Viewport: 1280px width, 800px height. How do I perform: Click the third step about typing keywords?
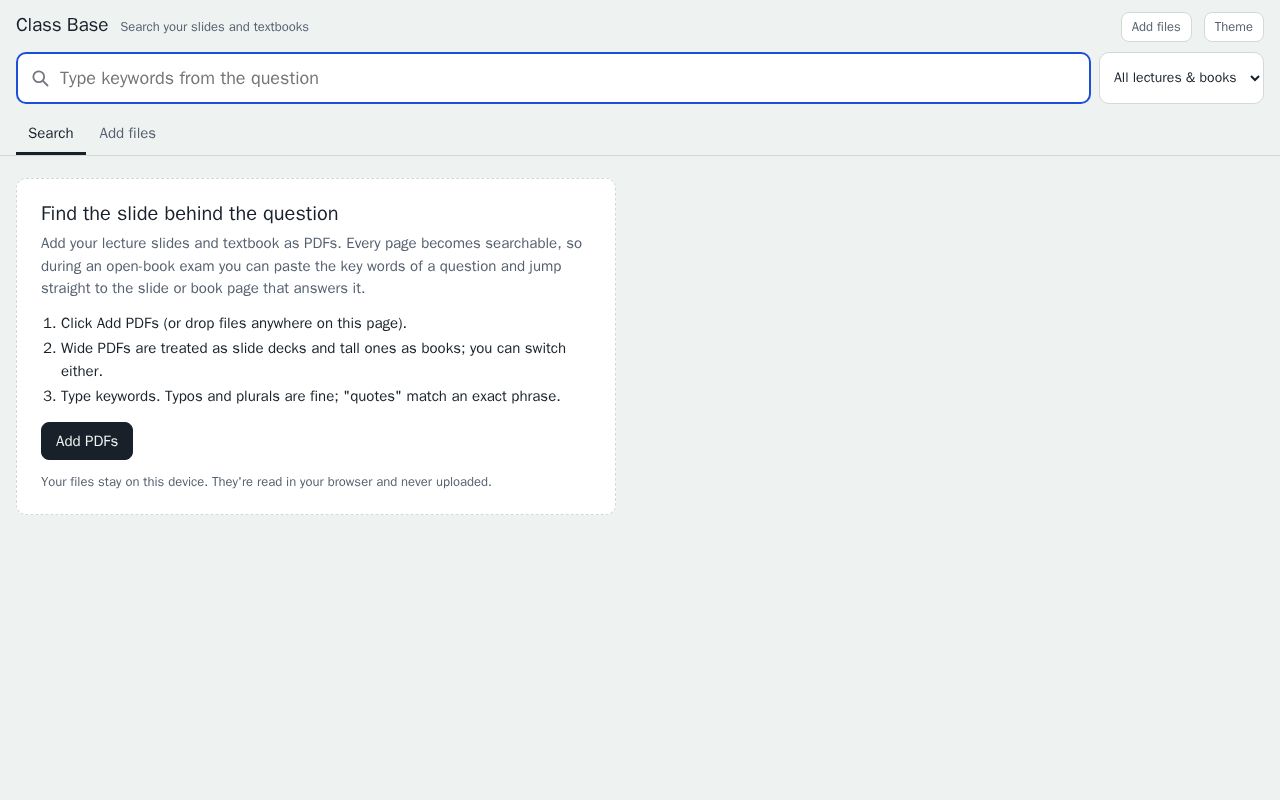pyautogui.click(x=311, y=396)
